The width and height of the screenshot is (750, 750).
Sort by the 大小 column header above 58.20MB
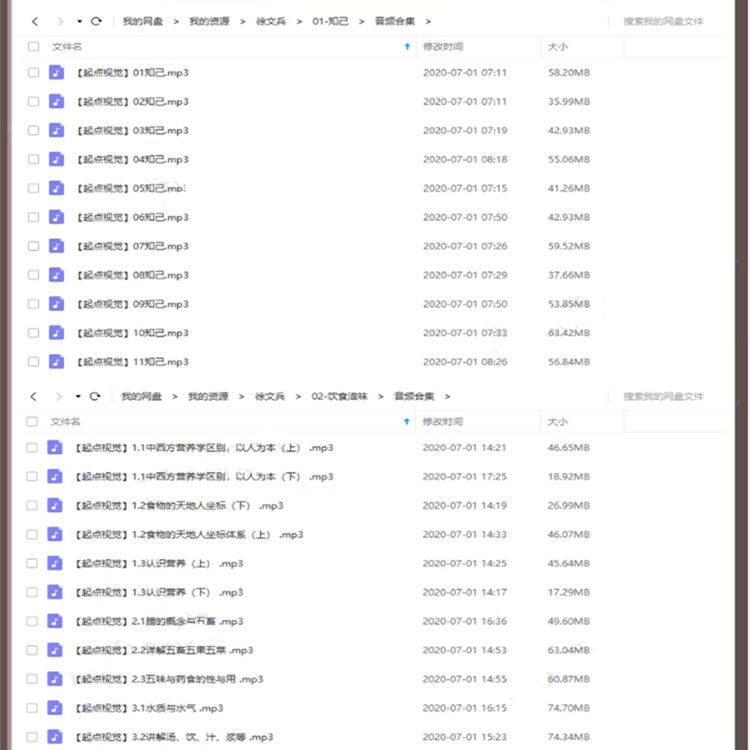tap(557, 46)
